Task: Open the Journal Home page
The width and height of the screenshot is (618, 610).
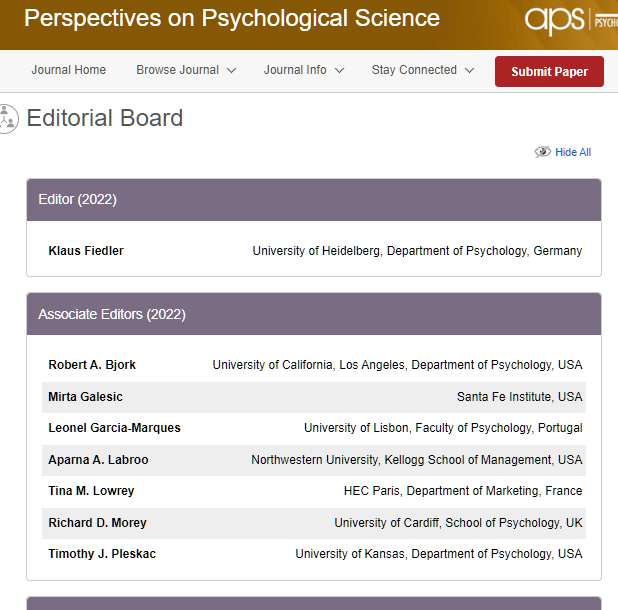Action: pos(69,70)
